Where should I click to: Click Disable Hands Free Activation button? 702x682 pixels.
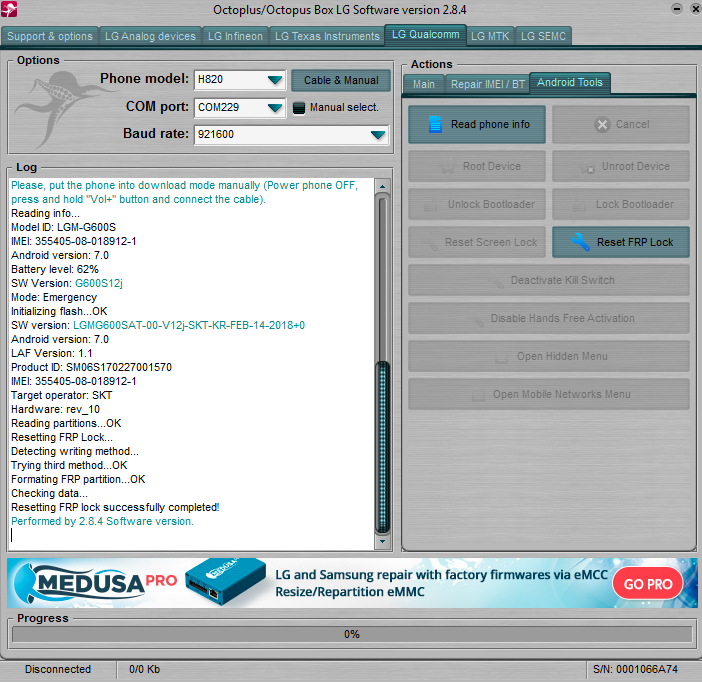click(x=549, y=318)
